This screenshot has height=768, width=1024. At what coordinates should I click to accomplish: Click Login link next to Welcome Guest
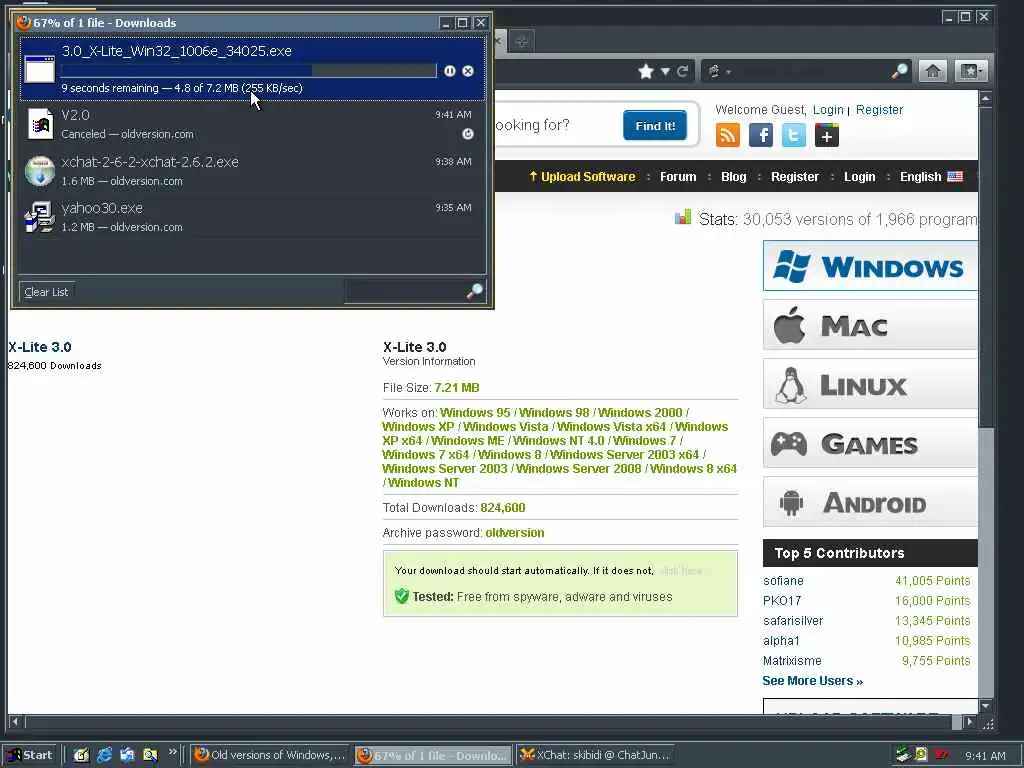pyautogui.click(x=828, y=110)
